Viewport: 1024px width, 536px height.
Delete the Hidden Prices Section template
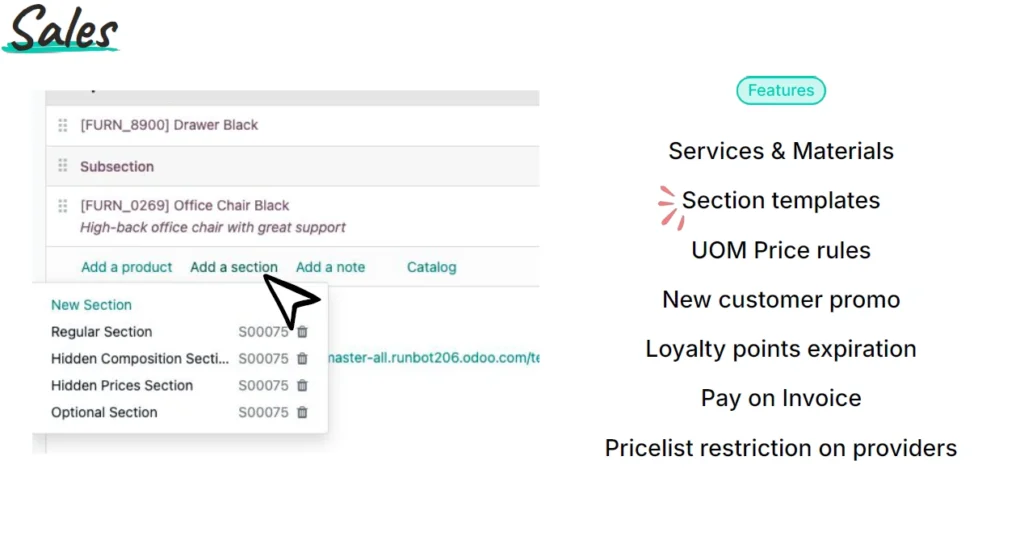(x=302, y=386)
